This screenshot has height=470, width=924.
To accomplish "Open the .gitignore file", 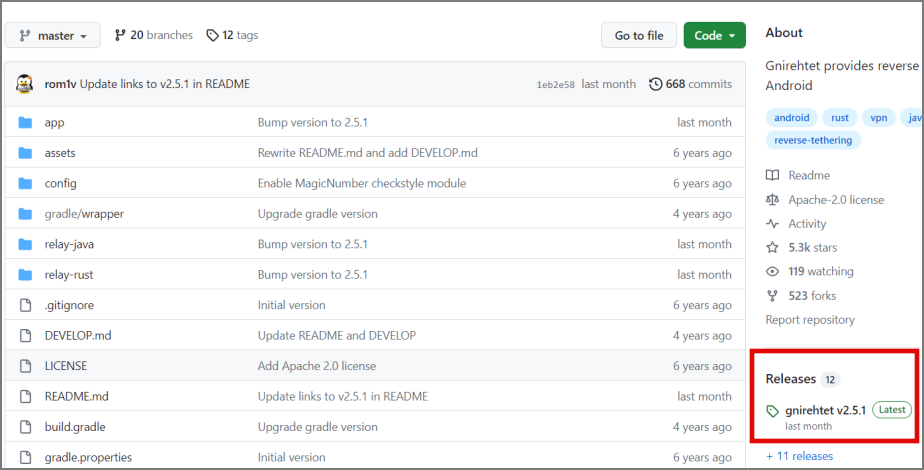I will tap(69, 305).
